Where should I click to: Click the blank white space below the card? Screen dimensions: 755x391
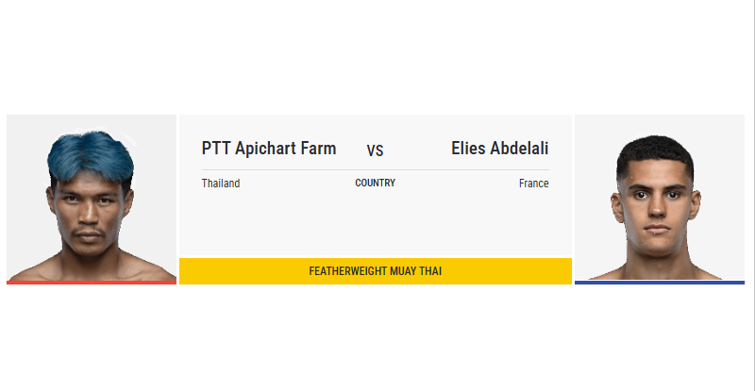point(378,337)
